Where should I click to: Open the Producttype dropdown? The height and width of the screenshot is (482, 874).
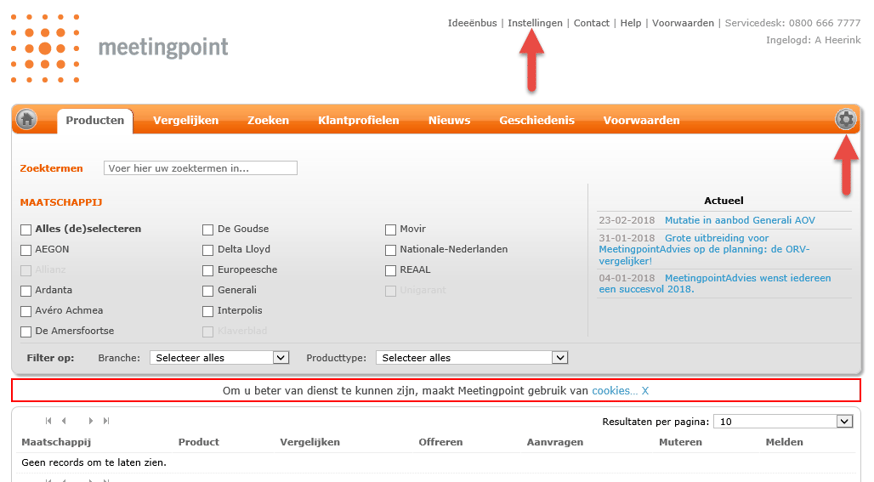[472, 358]
